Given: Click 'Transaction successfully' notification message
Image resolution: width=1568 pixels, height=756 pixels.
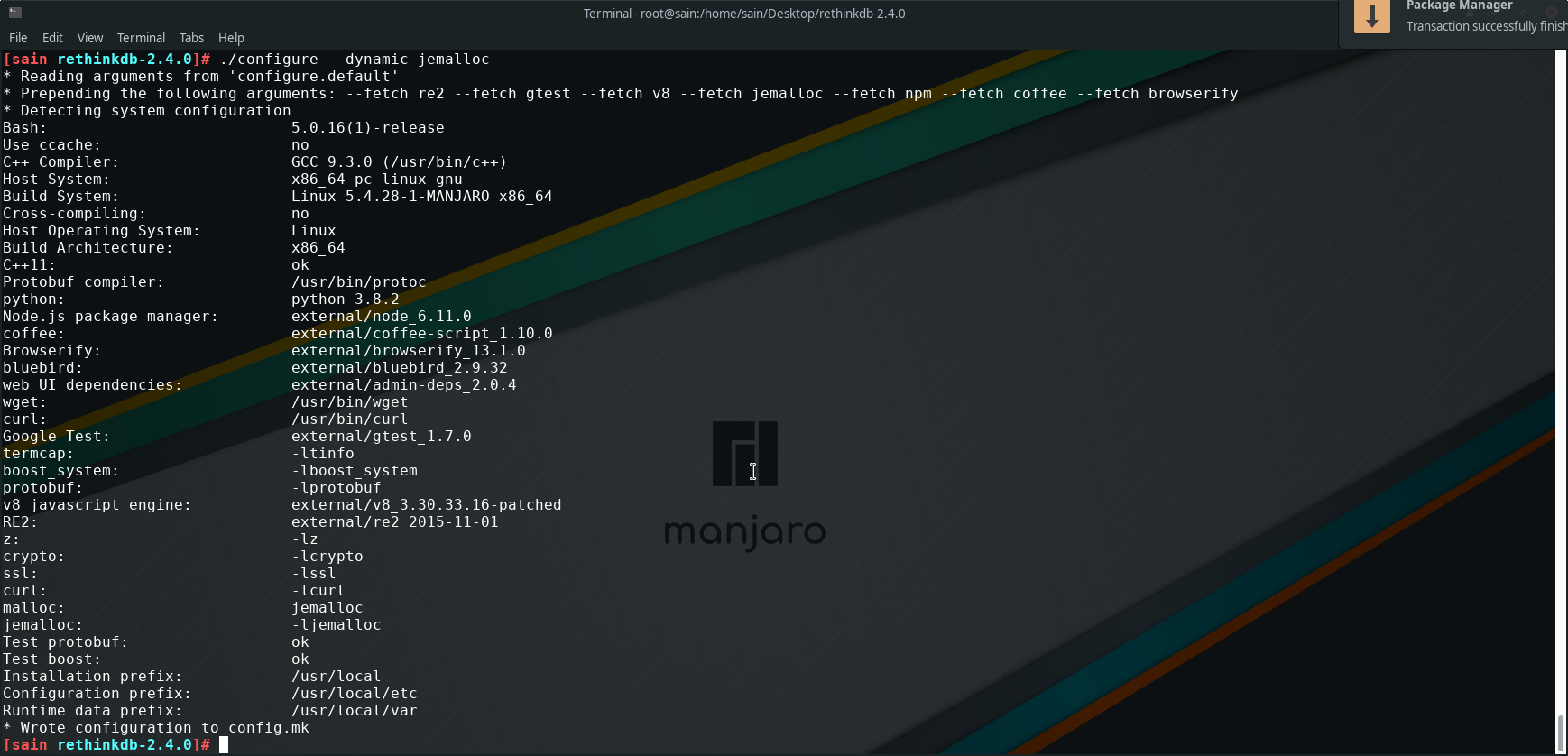Looking at the screenshot, I should tap(1486, 26).
